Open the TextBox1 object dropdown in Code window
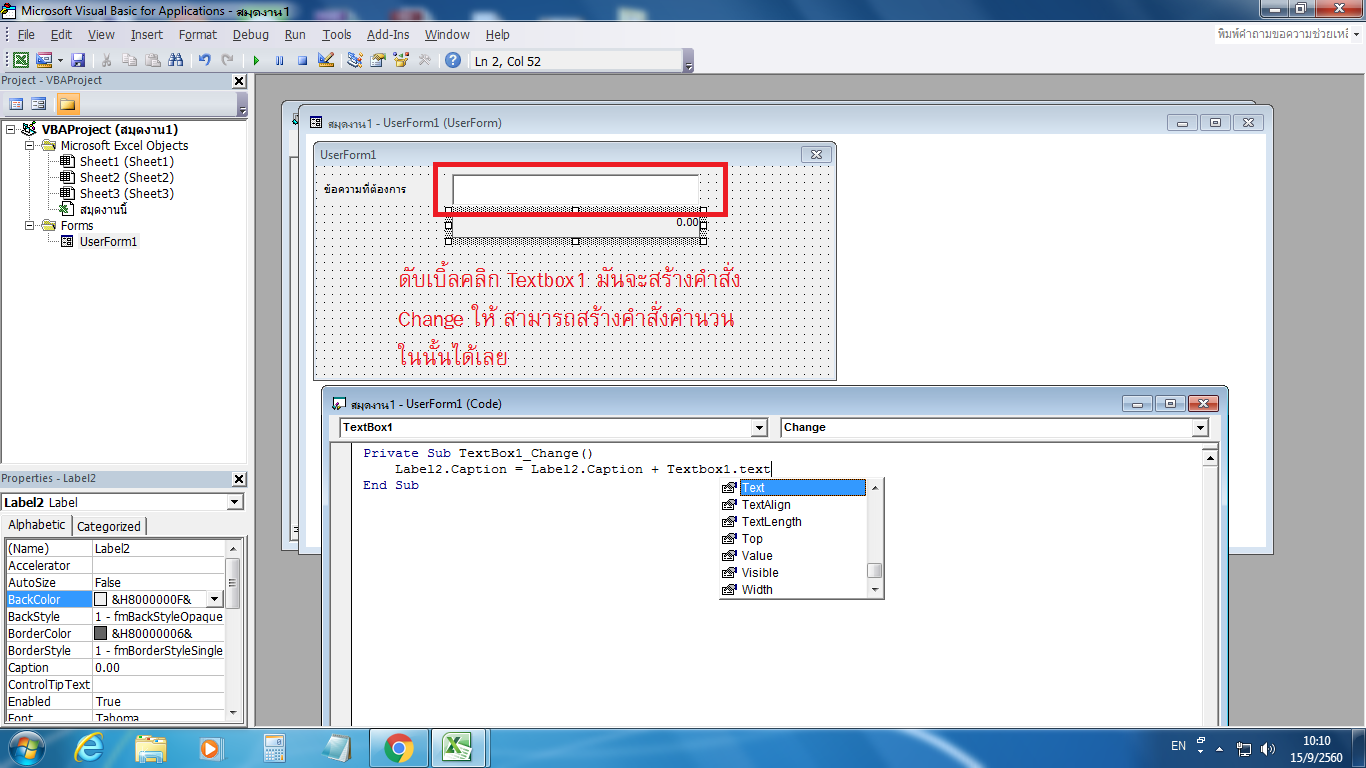The height and width of the screenshot is (768, 1366). [759, 428]
